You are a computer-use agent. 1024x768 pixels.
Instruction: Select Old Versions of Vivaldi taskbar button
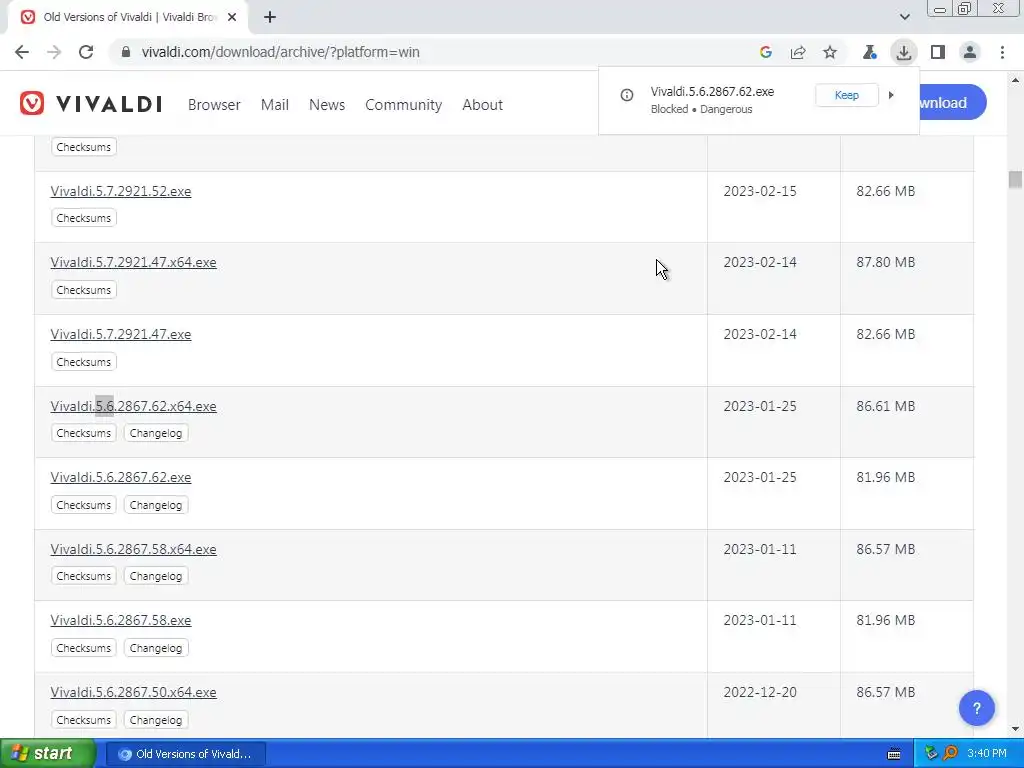(186, 754)
